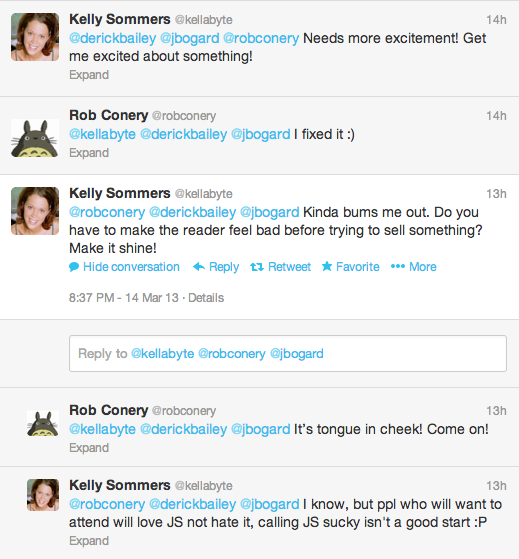
Task: Hide conversation on the selected tweet
Action: coord(131,267)
